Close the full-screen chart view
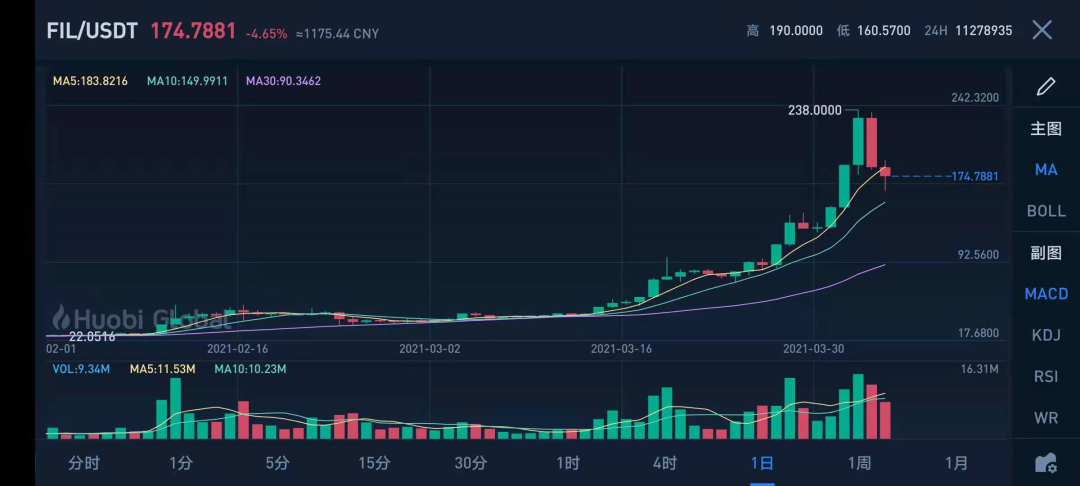The image size is (1080, 486). point(1042,30)
